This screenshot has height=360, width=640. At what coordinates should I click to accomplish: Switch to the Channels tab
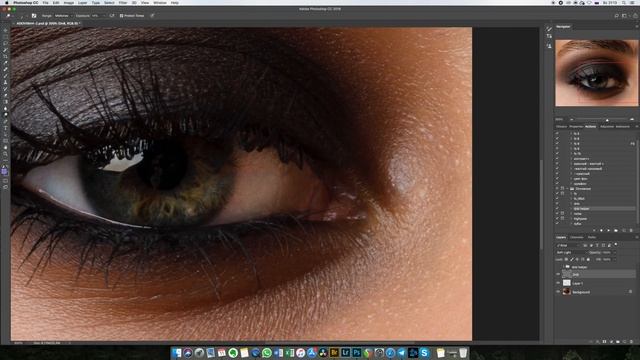pos(577,237)
